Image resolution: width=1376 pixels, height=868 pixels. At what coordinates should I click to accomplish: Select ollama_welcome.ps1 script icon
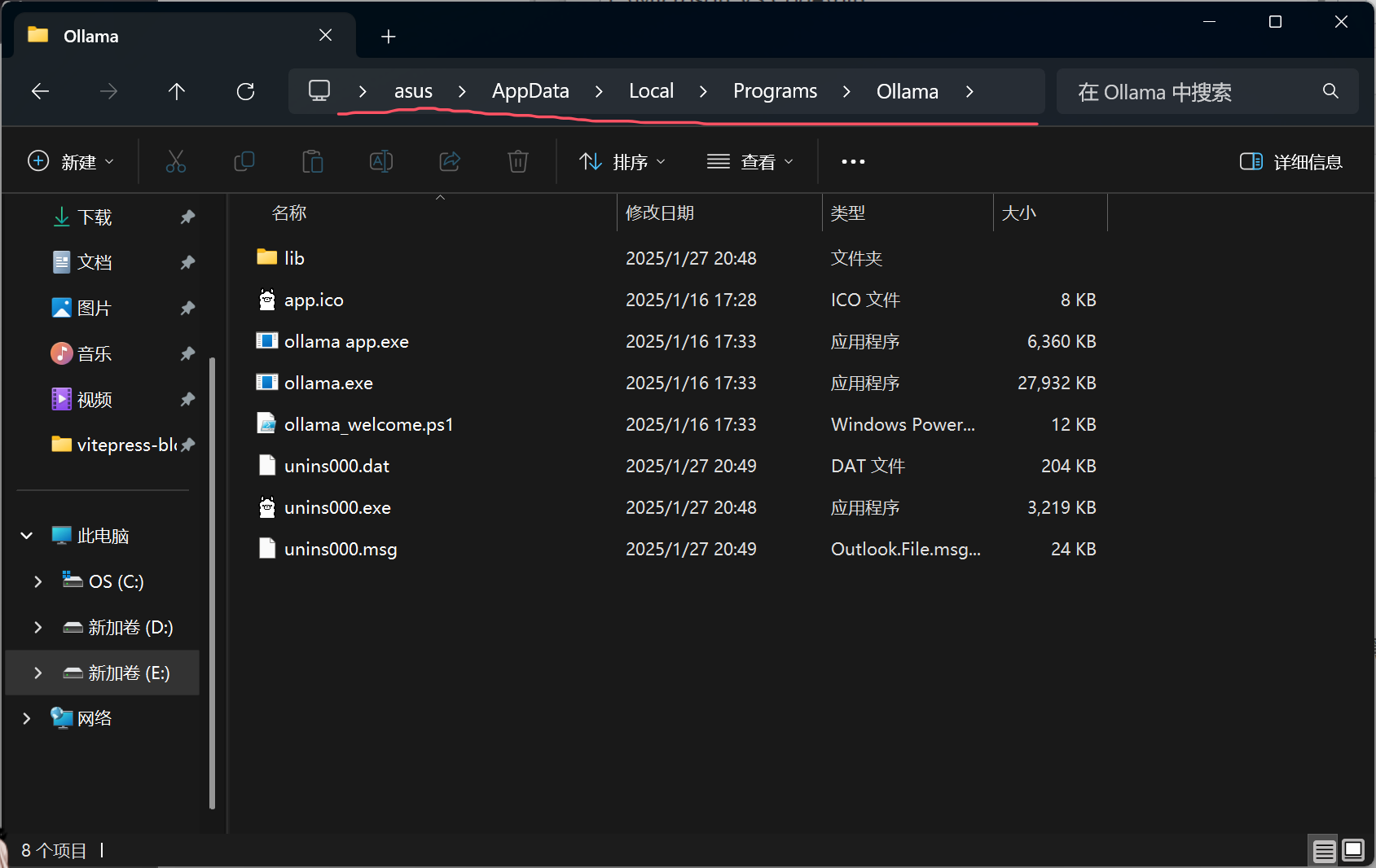pos(267,423)
